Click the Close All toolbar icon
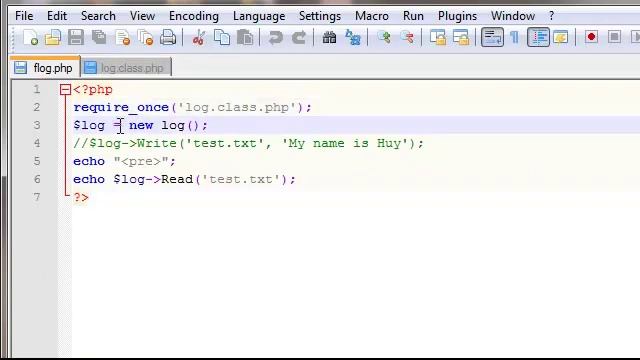640x360 pixels. pos(145,38)
